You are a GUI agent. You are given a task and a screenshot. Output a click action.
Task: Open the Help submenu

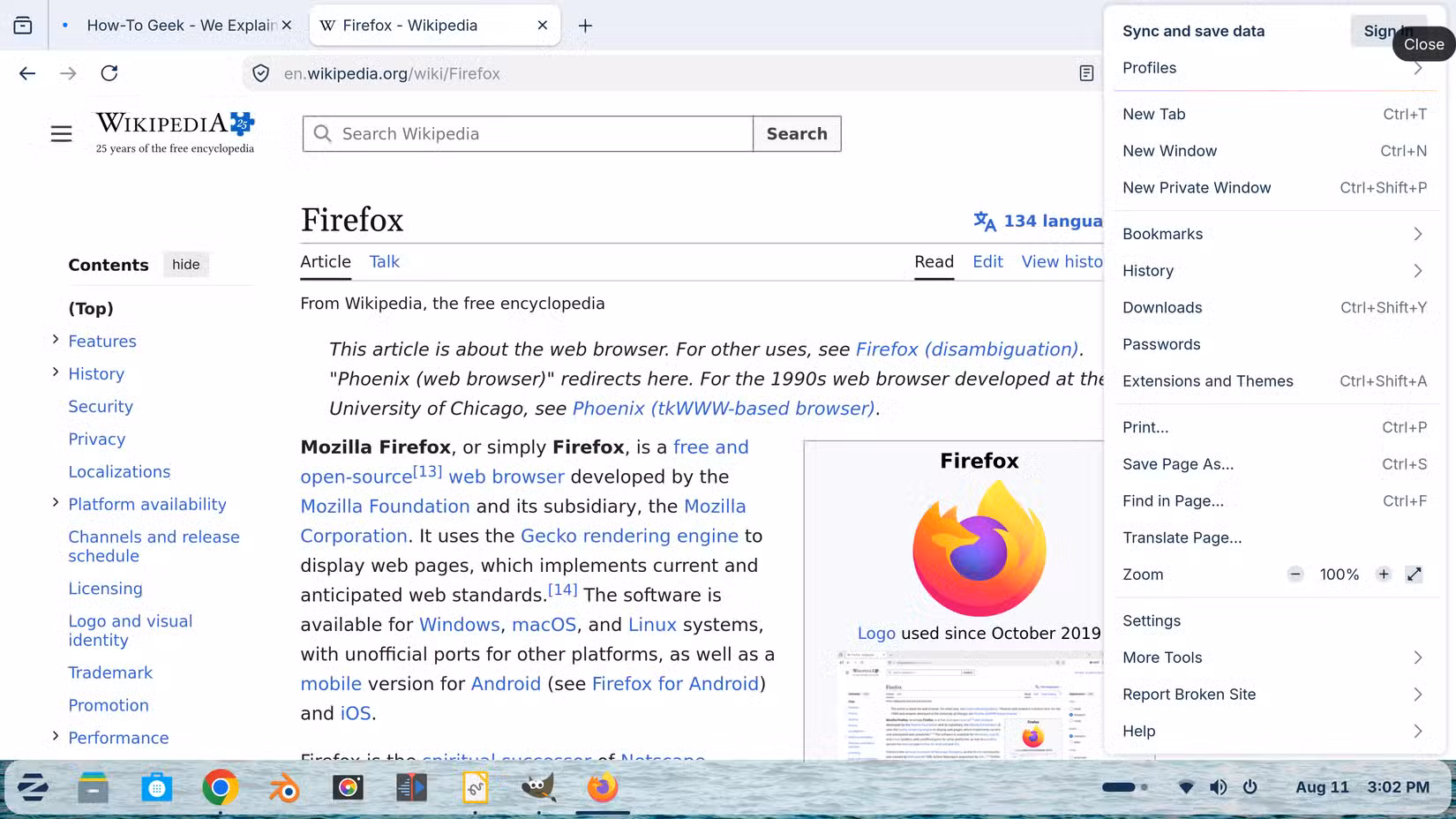pyautogui.click(x=1273, y=732)
